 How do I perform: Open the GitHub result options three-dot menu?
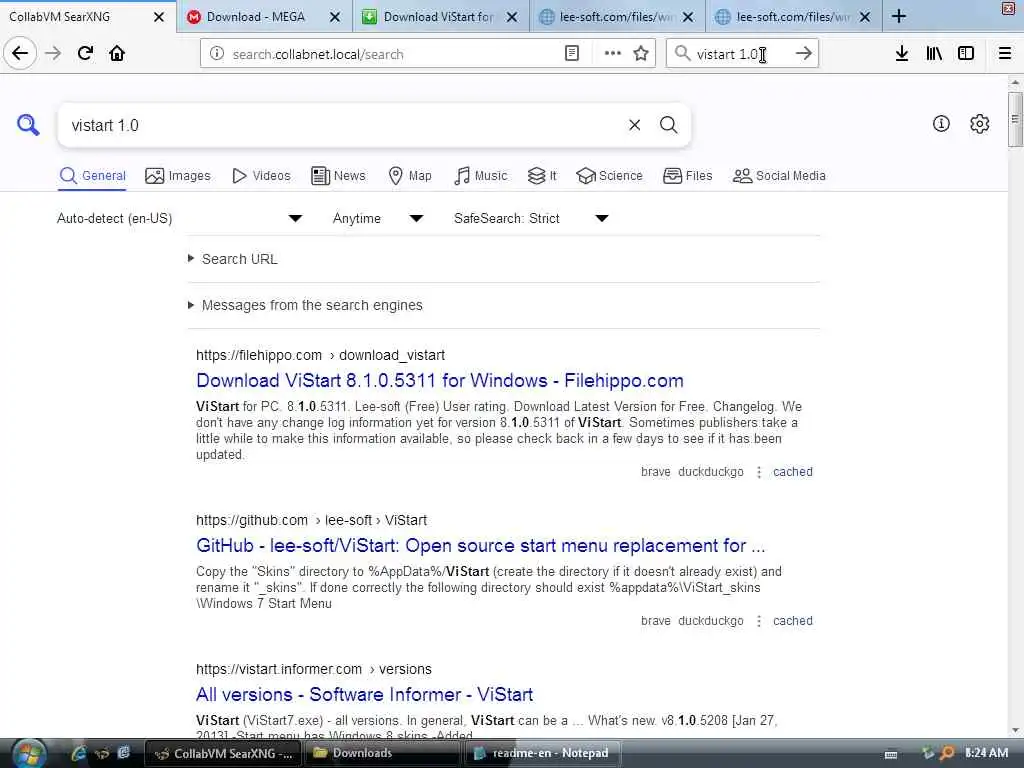coord(758,620)
